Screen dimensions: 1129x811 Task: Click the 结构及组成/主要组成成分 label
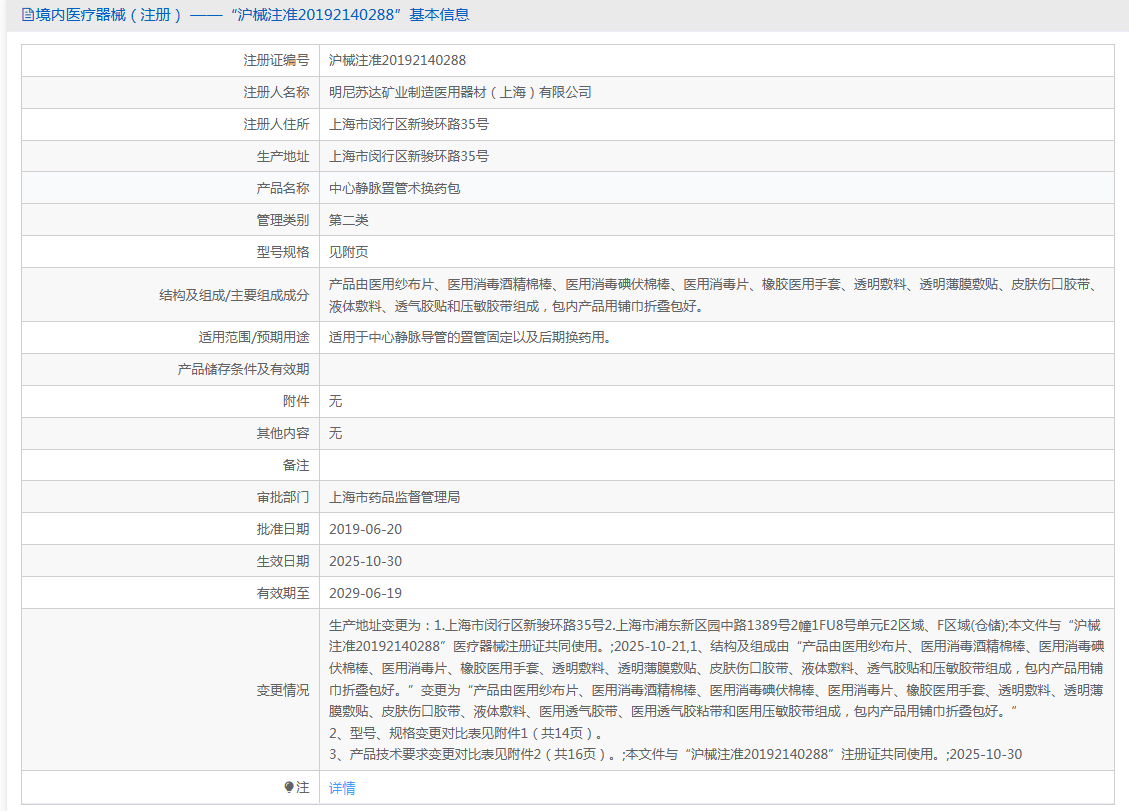pos(234,295)
